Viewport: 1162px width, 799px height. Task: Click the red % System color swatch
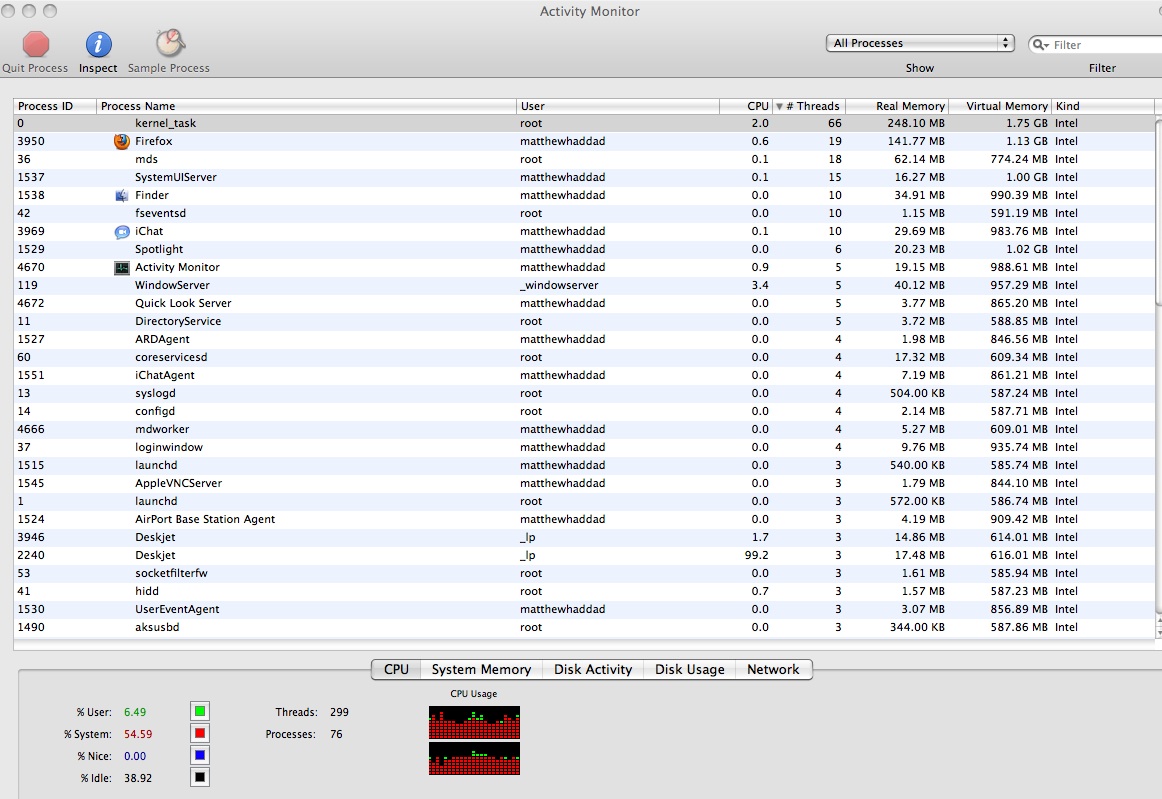(x=200, y=734)
